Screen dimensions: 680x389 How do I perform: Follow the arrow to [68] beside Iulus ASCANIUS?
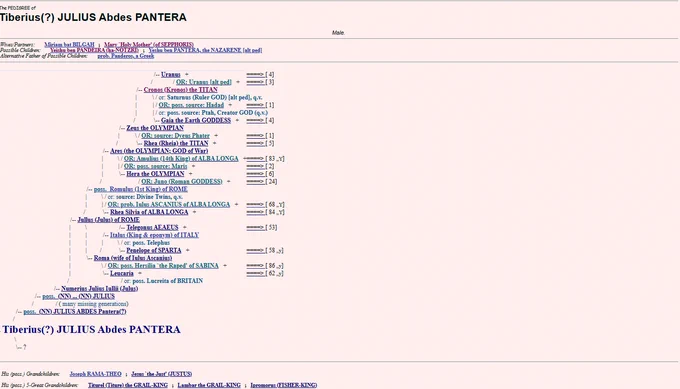pyautogui.click(x=255, y=204)
